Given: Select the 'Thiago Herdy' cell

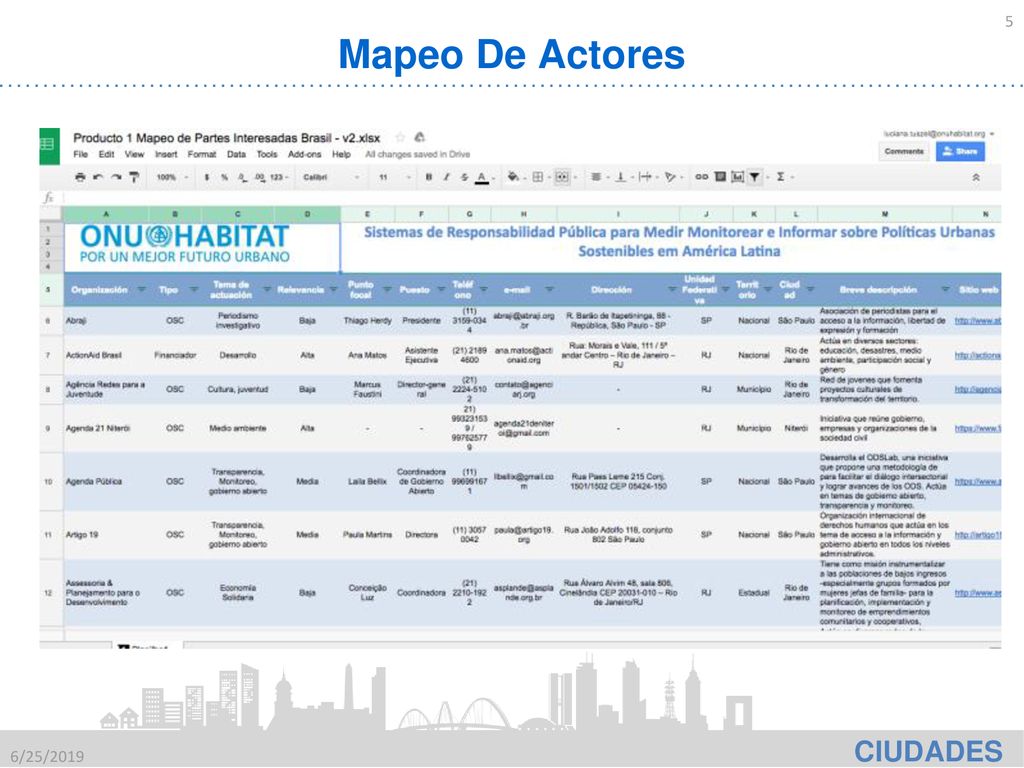Looking at the screenshot, I should point(368,321).
